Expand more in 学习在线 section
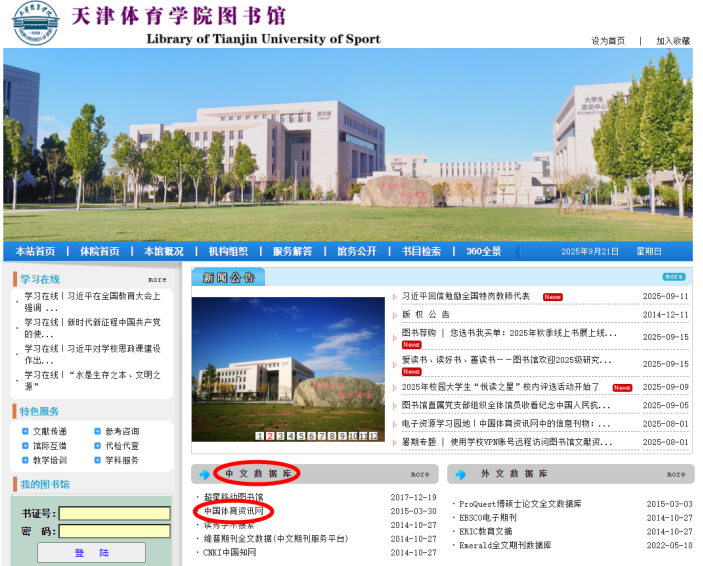This screenshot has height=566, width=703. (157, 280)
